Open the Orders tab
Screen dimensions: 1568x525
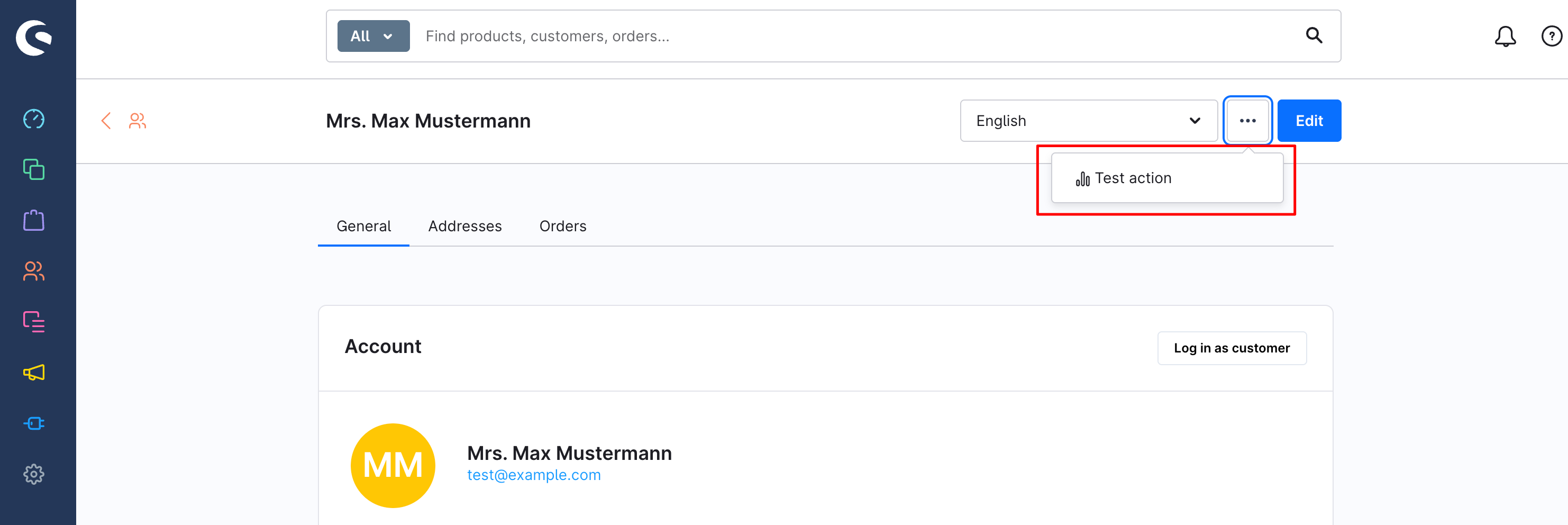(x=562, y=226)
